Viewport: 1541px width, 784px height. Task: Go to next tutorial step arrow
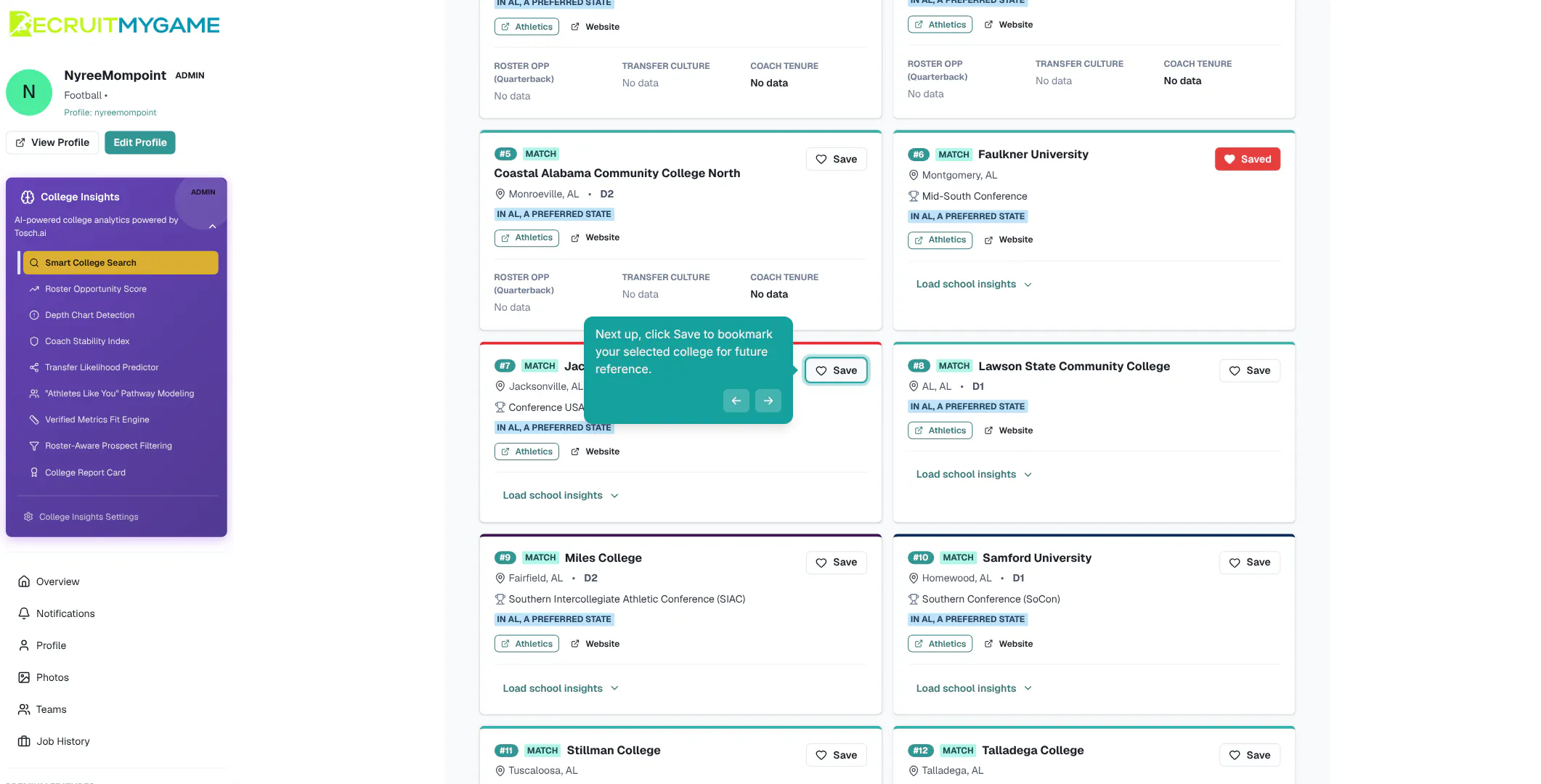(x=768, y=401)
